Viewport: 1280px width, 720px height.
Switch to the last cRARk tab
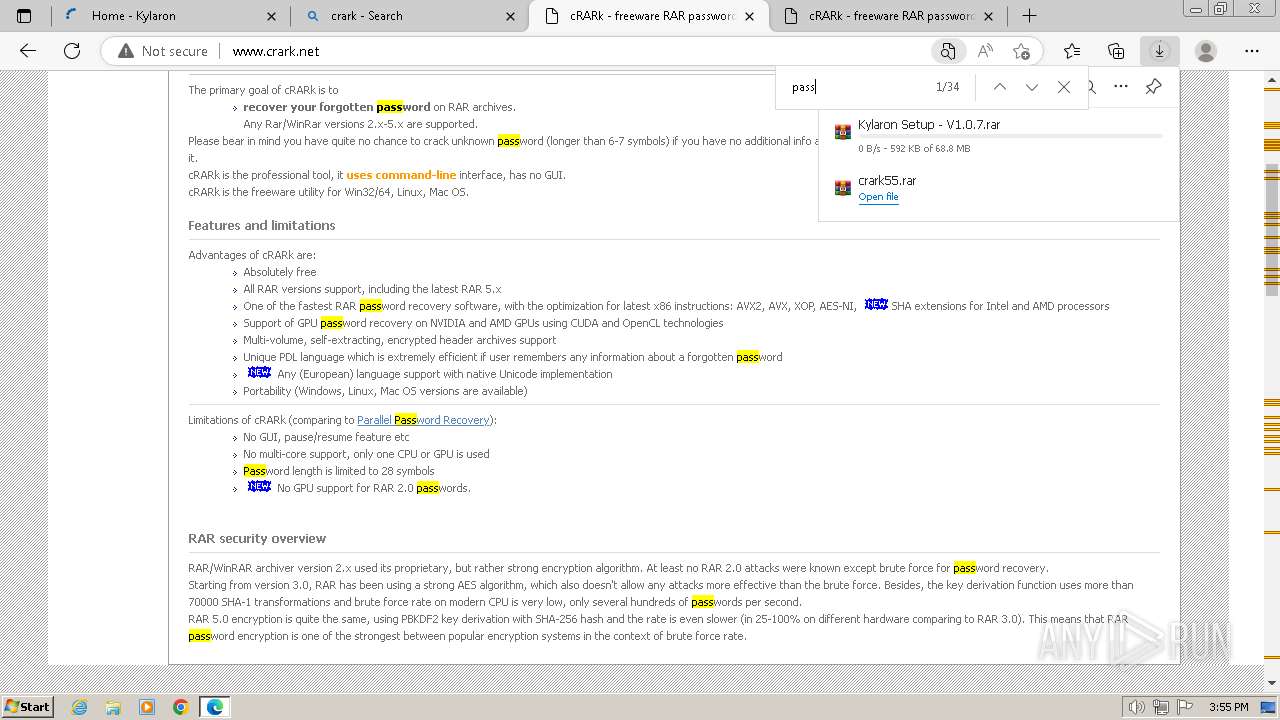point(891,15)
